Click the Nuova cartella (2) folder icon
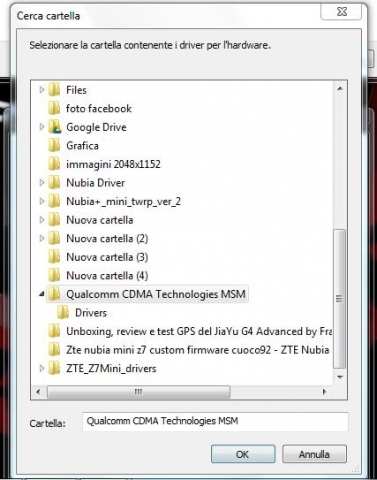The height and width of the screenshot is (480, 377). (x=54, y=238)
